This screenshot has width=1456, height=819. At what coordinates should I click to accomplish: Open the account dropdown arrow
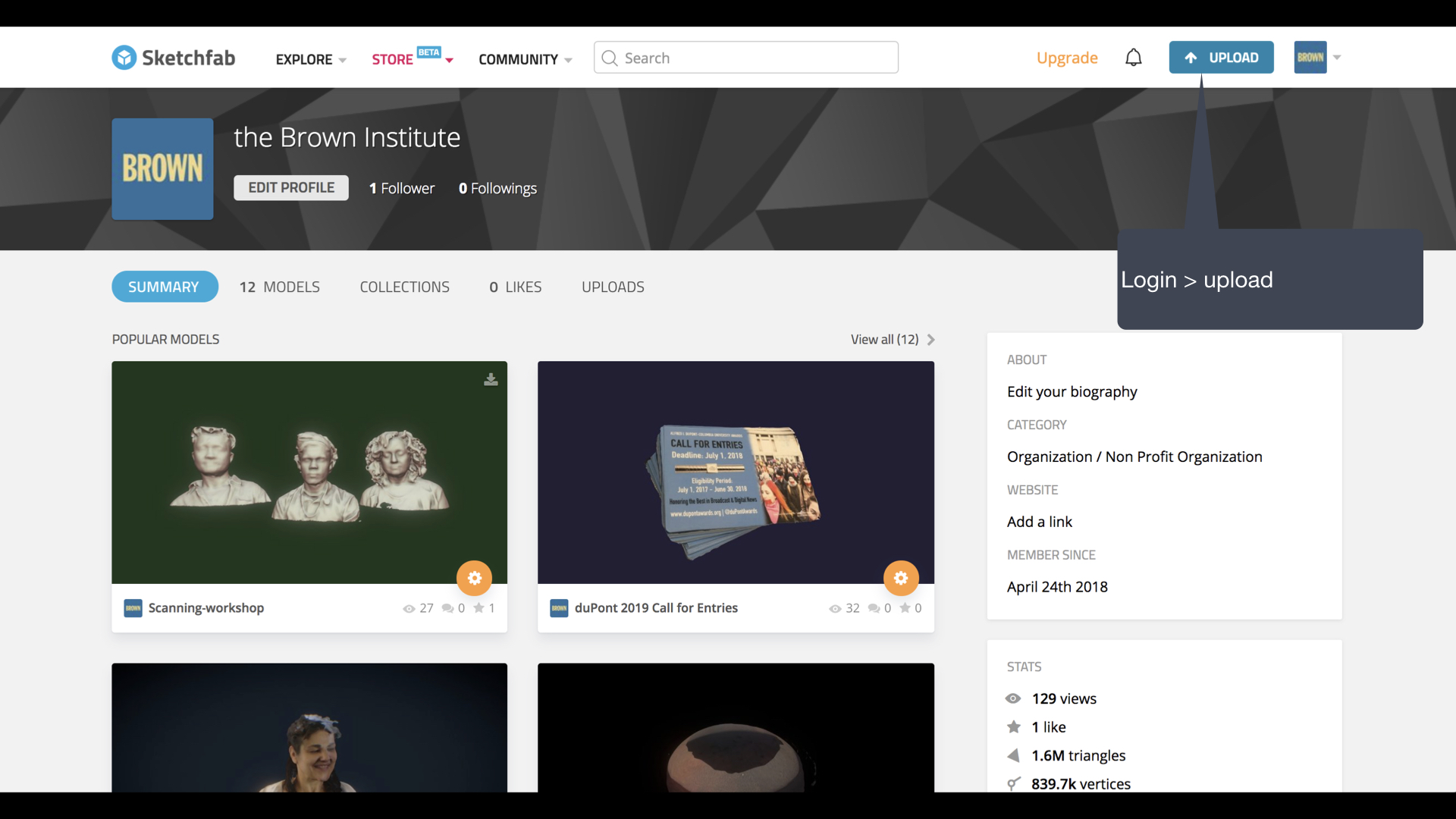[1337, 58]
